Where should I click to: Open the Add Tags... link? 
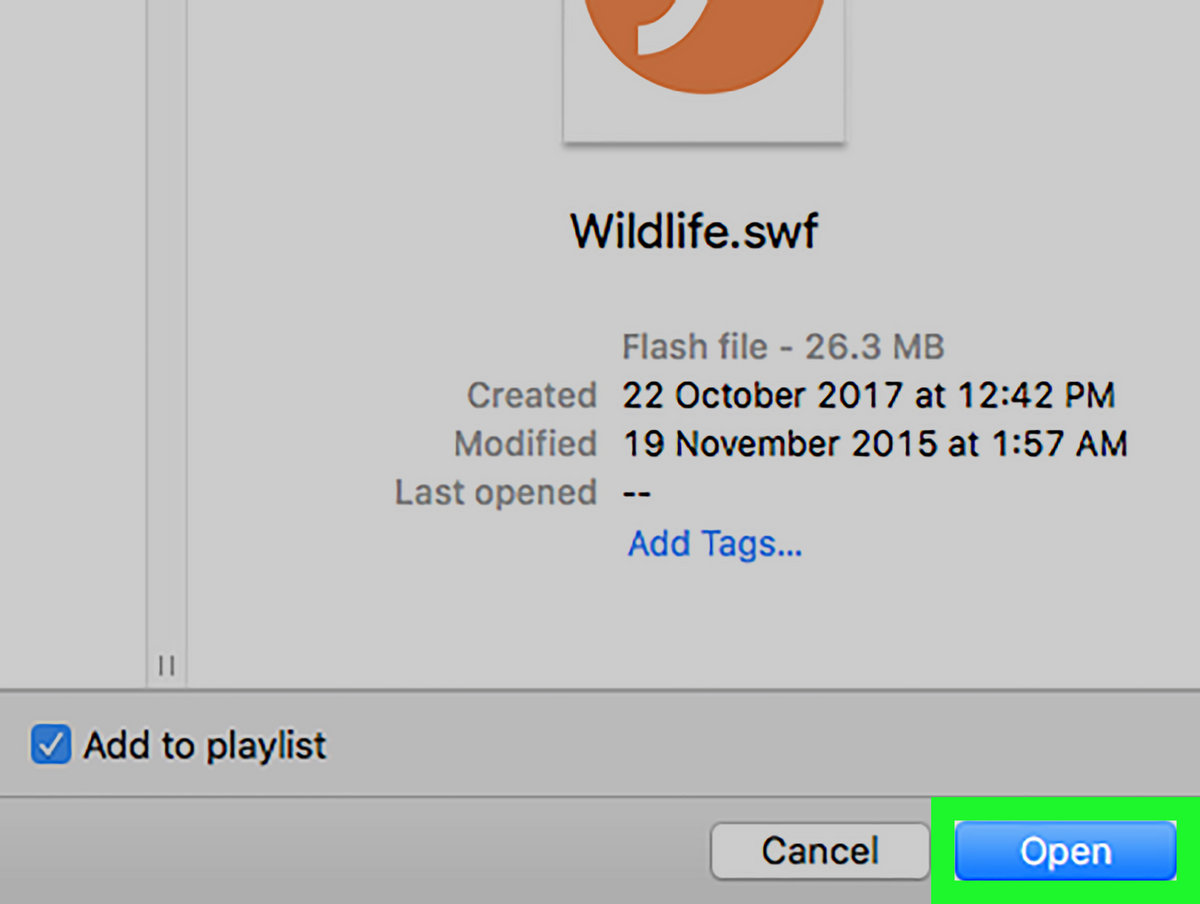tap(714, 544)
